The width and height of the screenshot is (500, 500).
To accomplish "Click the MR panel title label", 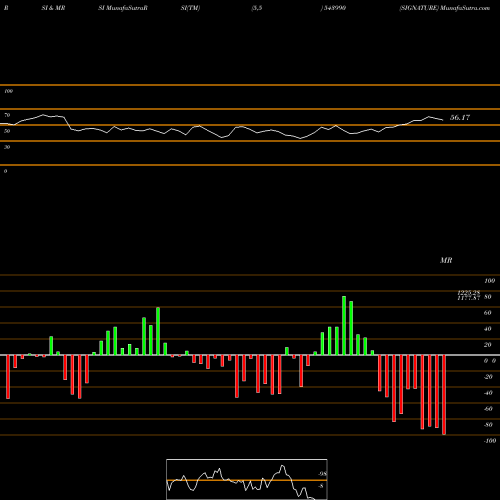I will pos(446,260).
